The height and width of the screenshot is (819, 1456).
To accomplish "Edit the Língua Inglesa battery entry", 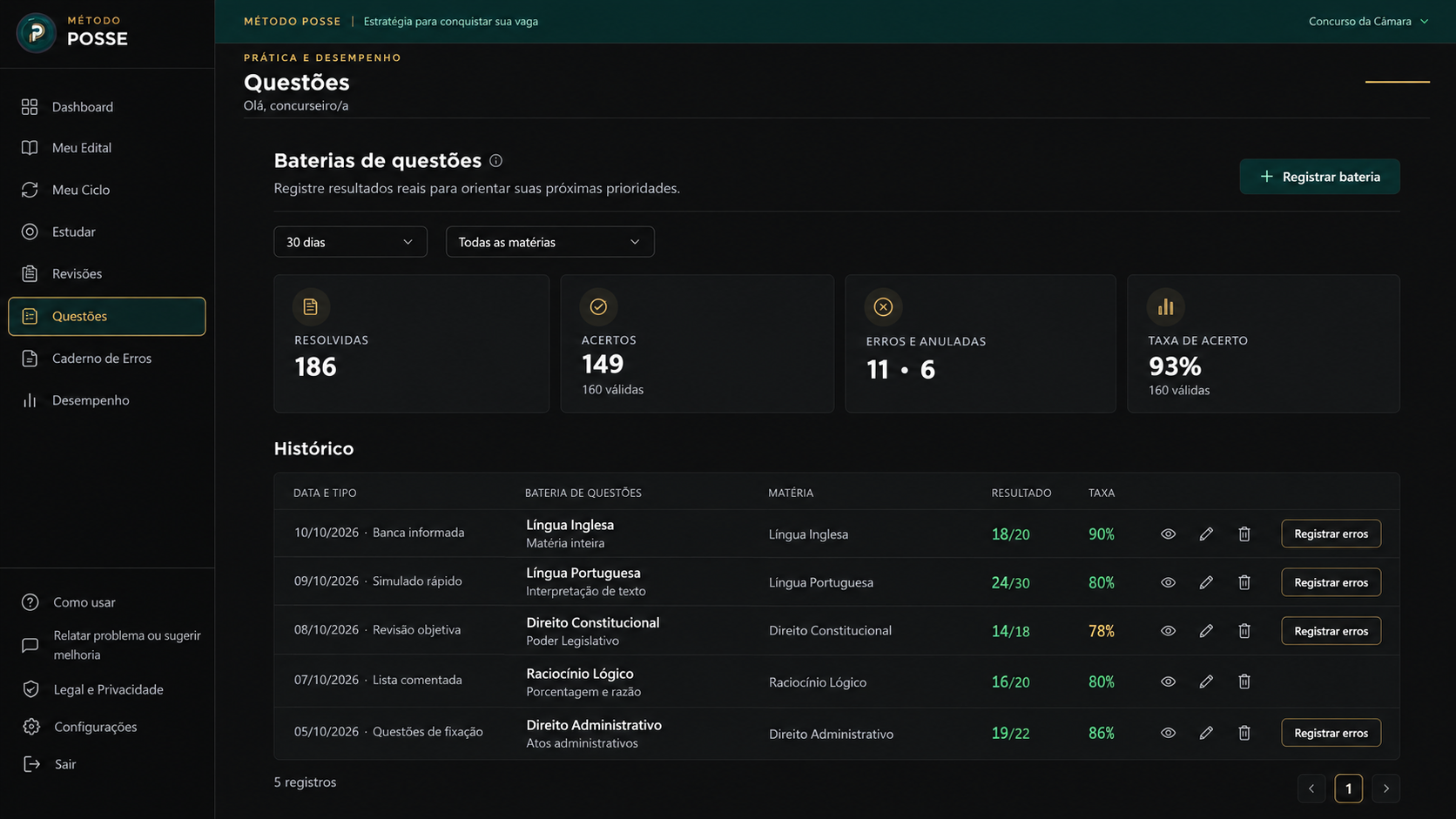I will click(x=1206, y=534).
